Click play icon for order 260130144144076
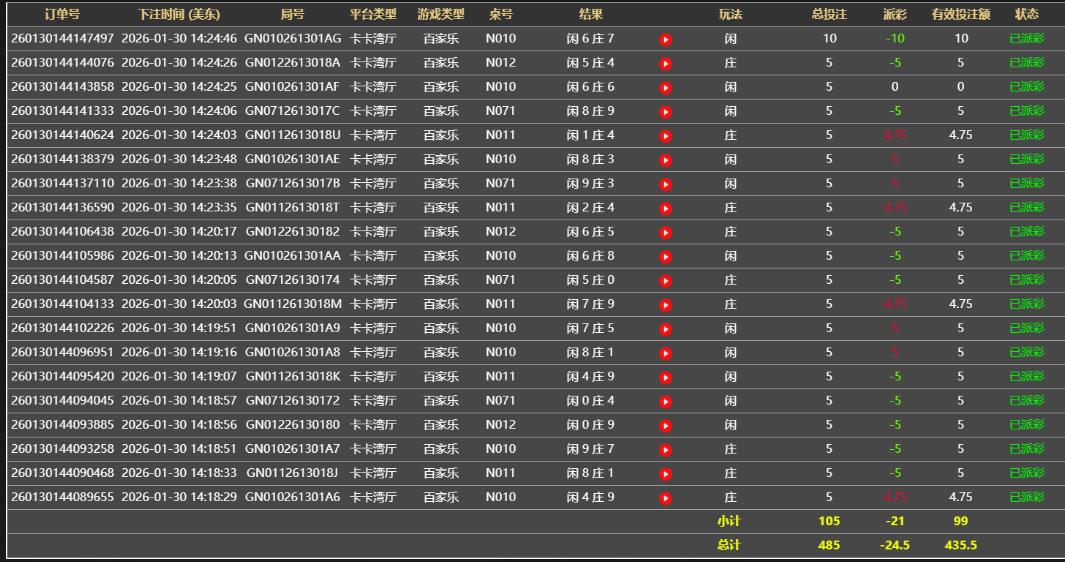This screenshot has height=562, width=1065. pos(665,63)
